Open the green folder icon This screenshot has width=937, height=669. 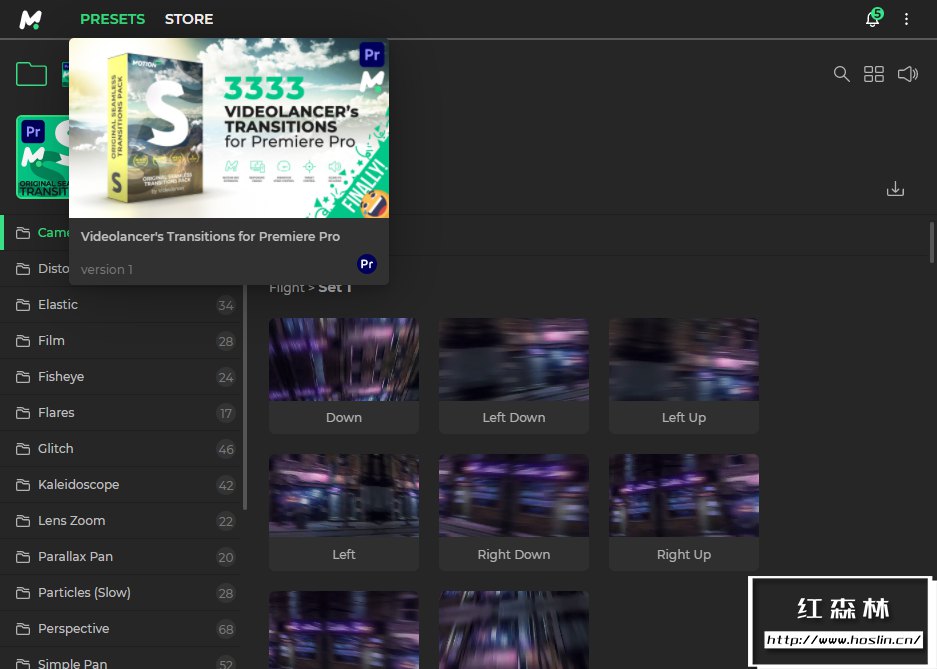[31, 74]
